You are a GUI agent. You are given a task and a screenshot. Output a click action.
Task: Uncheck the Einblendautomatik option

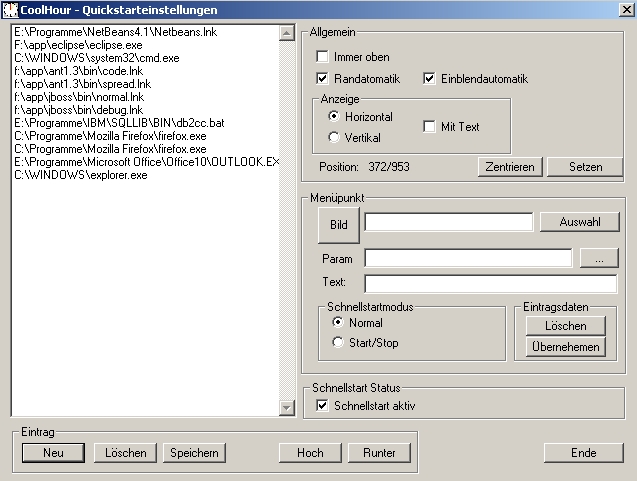(x=429, y=78)
